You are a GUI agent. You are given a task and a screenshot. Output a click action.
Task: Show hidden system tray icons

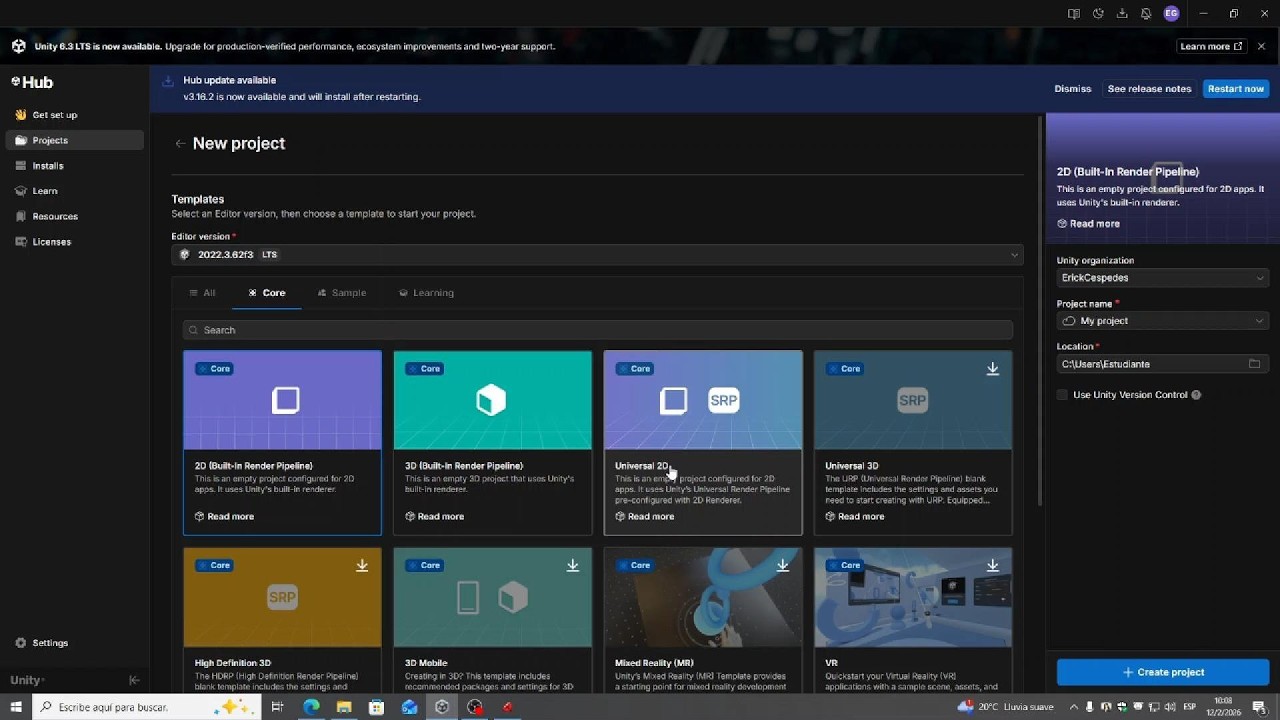[1074, 707]
